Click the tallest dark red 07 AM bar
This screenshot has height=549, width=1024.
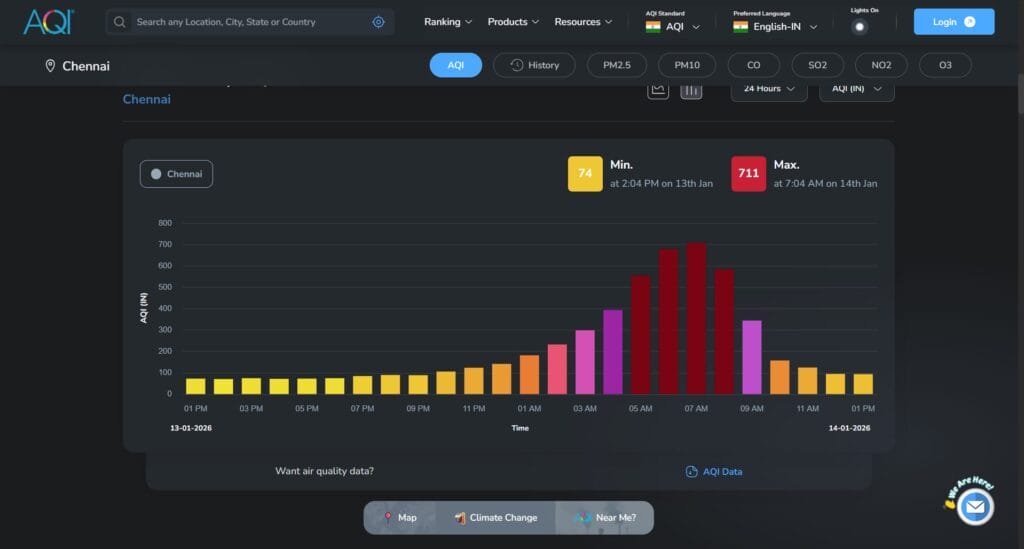696,318
